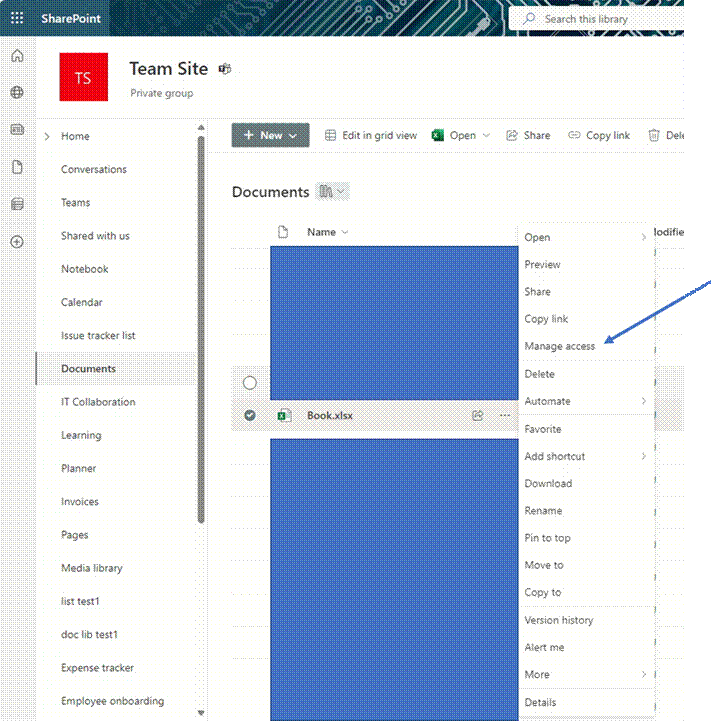Viewport: 712px width, 721px height.
Task: Click the search magnifier icon
Action: (529, 18)
